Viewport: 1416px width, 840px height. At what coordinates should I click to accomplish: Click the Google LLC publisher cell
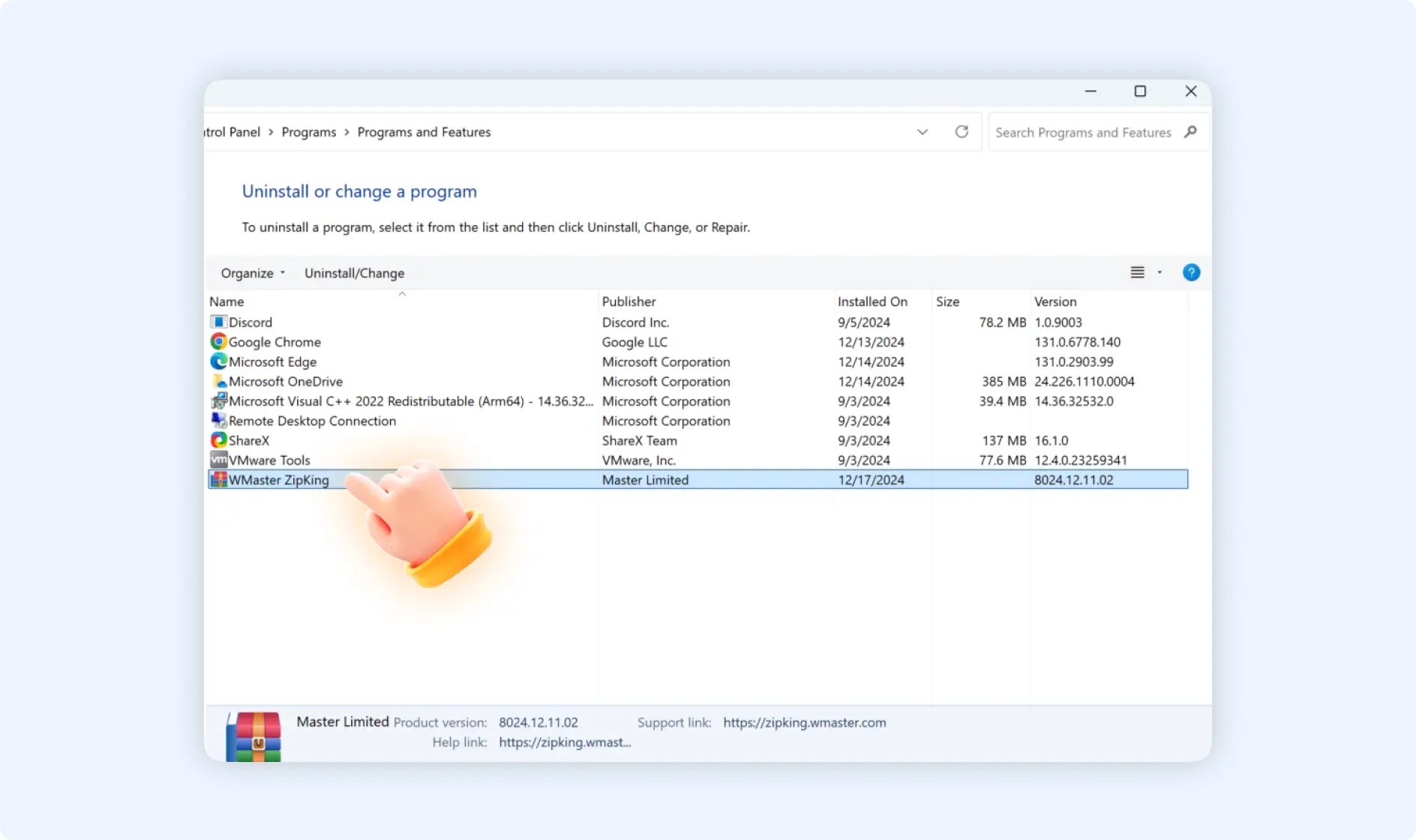[x=634, y=342]
